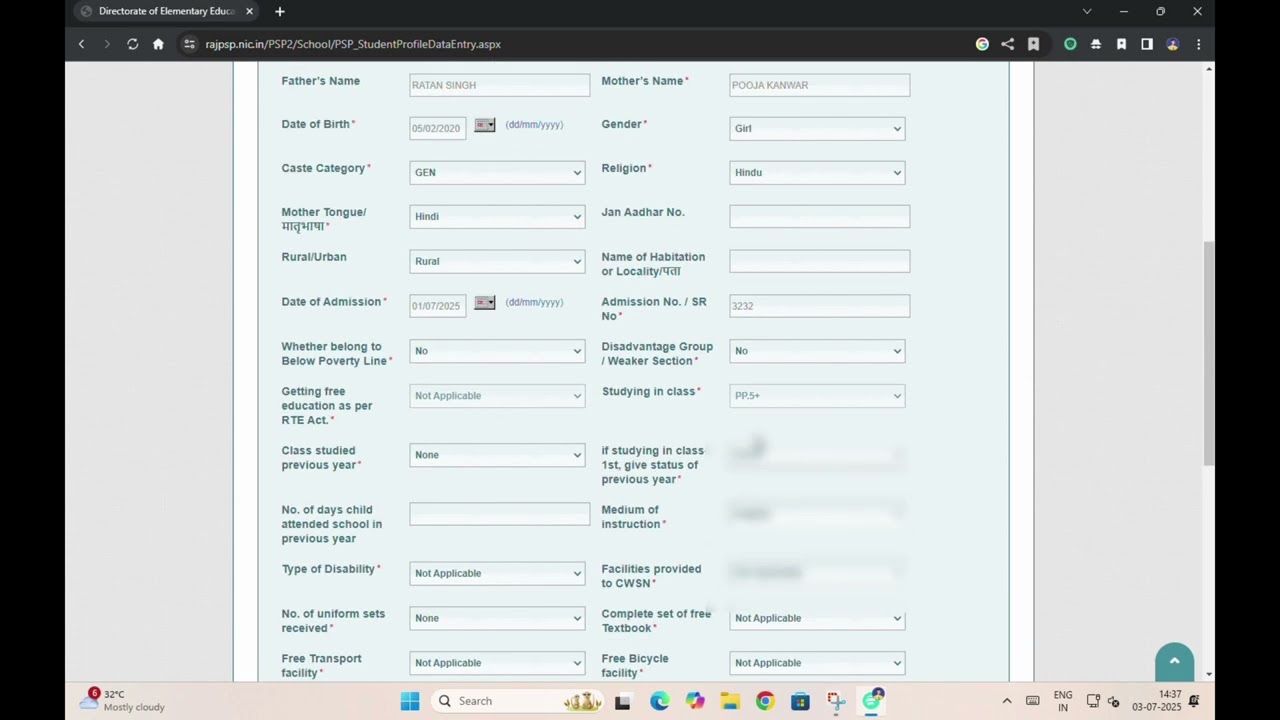Image resolution: width=1280 pixels, height=720 pixels.
Task: Bookmark this page from the address bar
Action: [x=1033, y=44]
